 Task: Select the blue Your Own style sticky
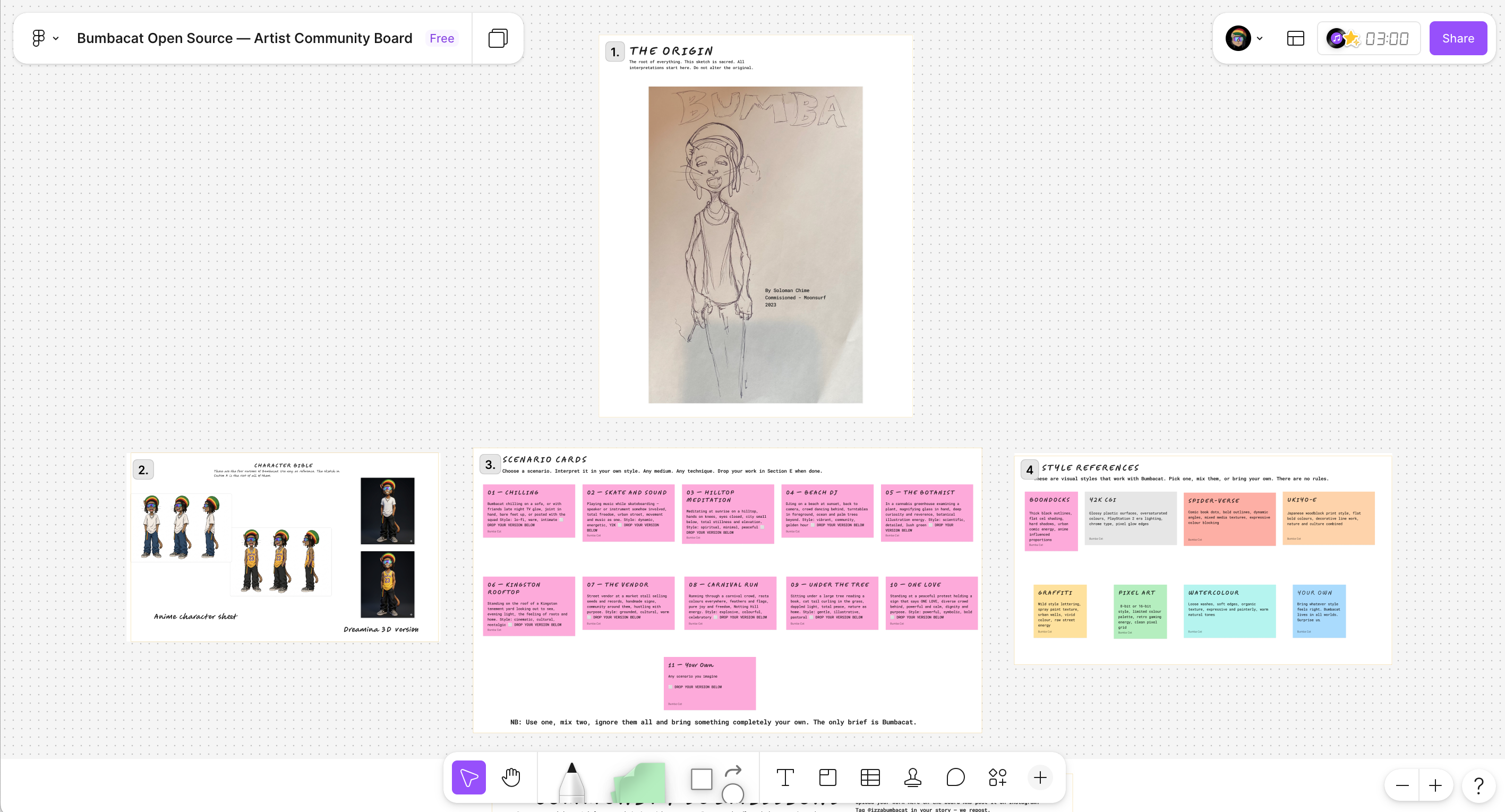pyautogui.click(x=1319, y=611)
